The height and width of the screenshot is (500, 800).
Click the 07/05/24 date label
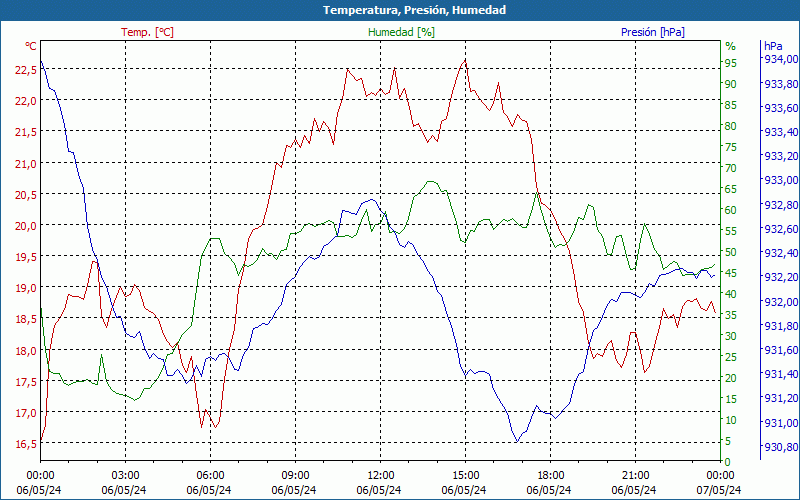click(718, 490)
